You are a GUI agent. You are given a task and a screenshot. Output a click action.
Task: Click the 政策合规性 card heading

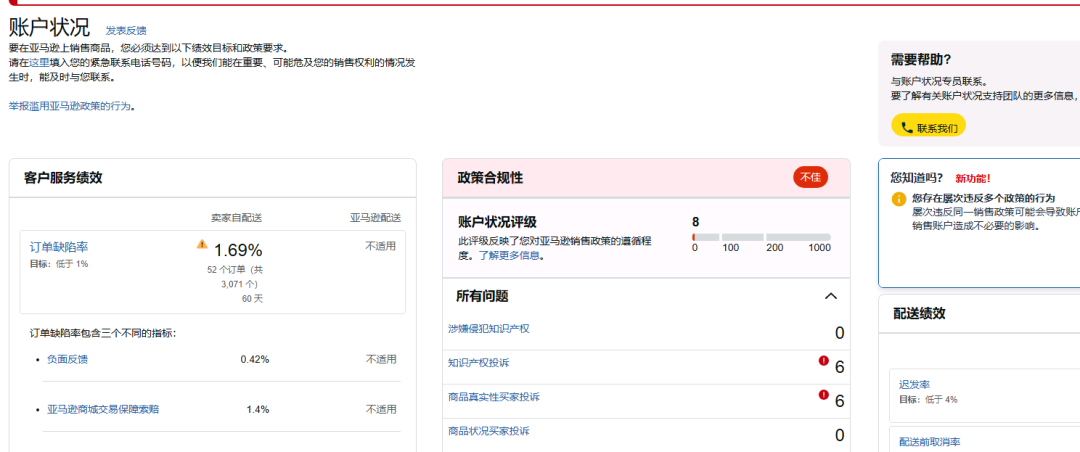[490, 178]
